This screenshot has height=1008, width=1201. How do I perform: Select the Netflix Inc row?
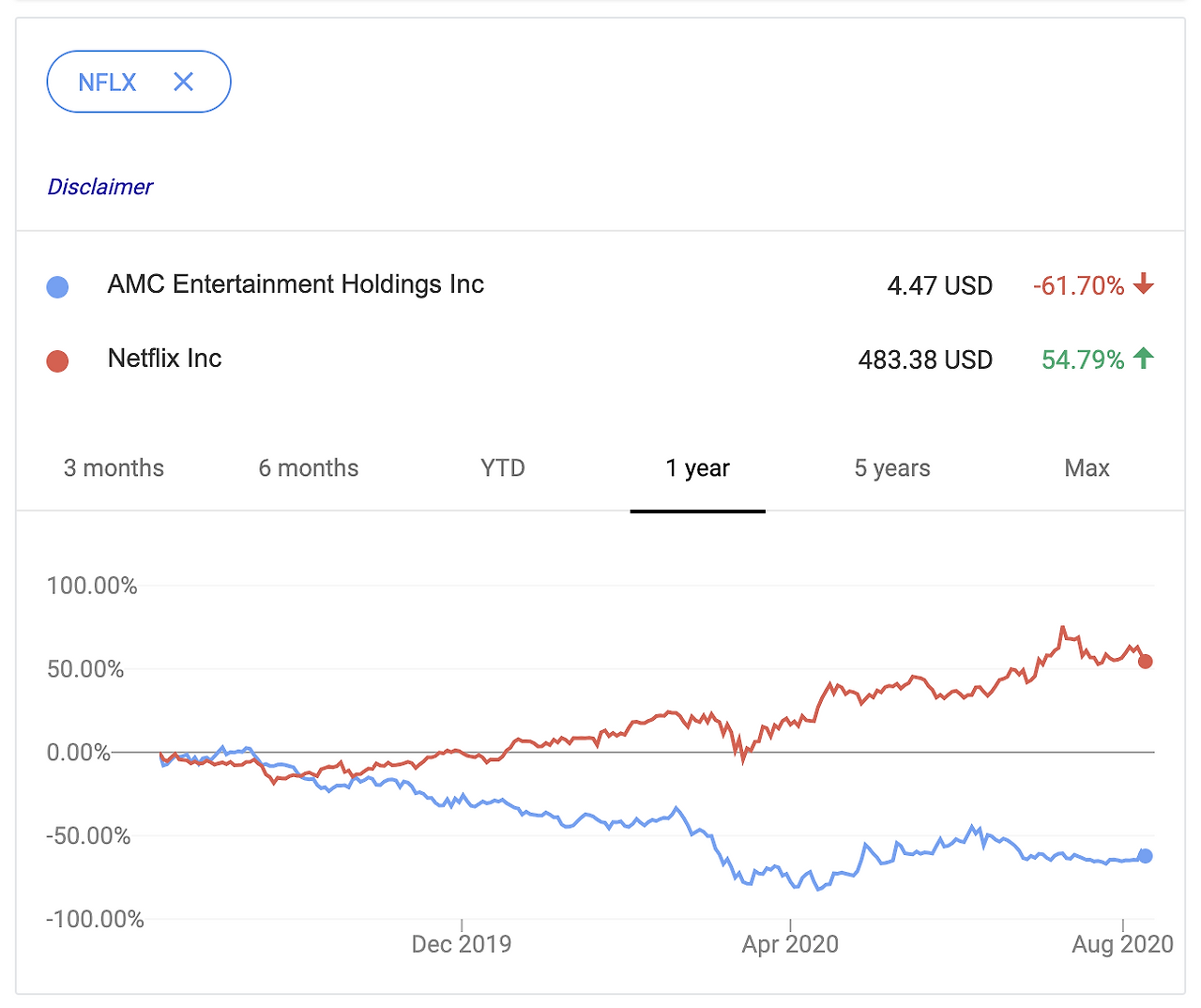(x=164, y=359)
